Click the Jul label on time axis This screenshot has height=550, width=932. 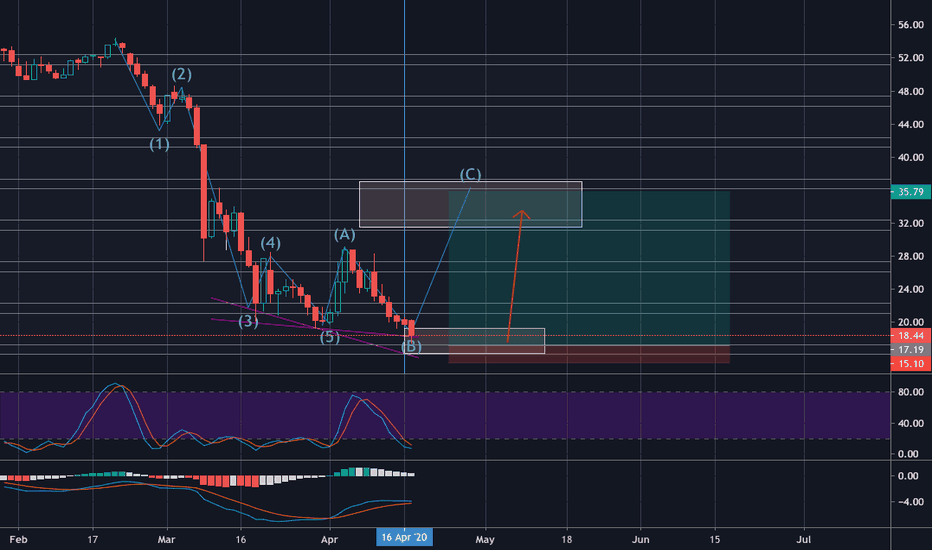(x=804, y=539)
